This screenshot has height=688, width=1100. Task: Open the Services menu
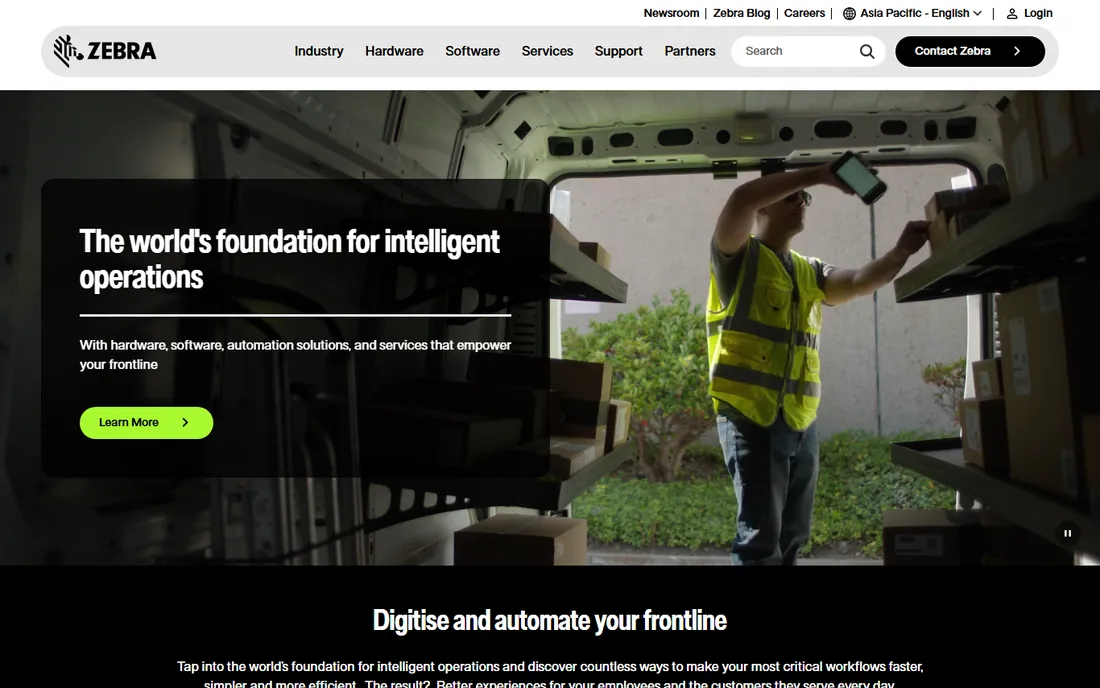[547, 51]
